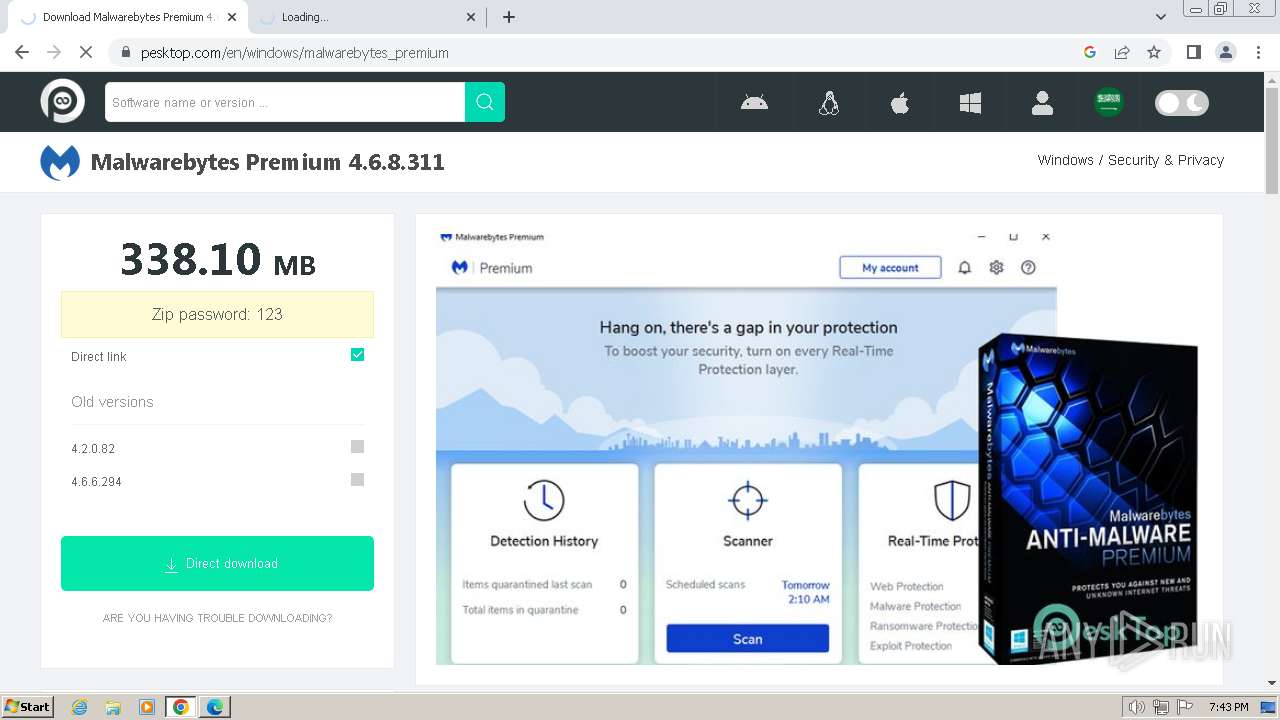This screenshot has width=1280, height=720.
Task: Go forward in browser history
Action: point(54,52)
